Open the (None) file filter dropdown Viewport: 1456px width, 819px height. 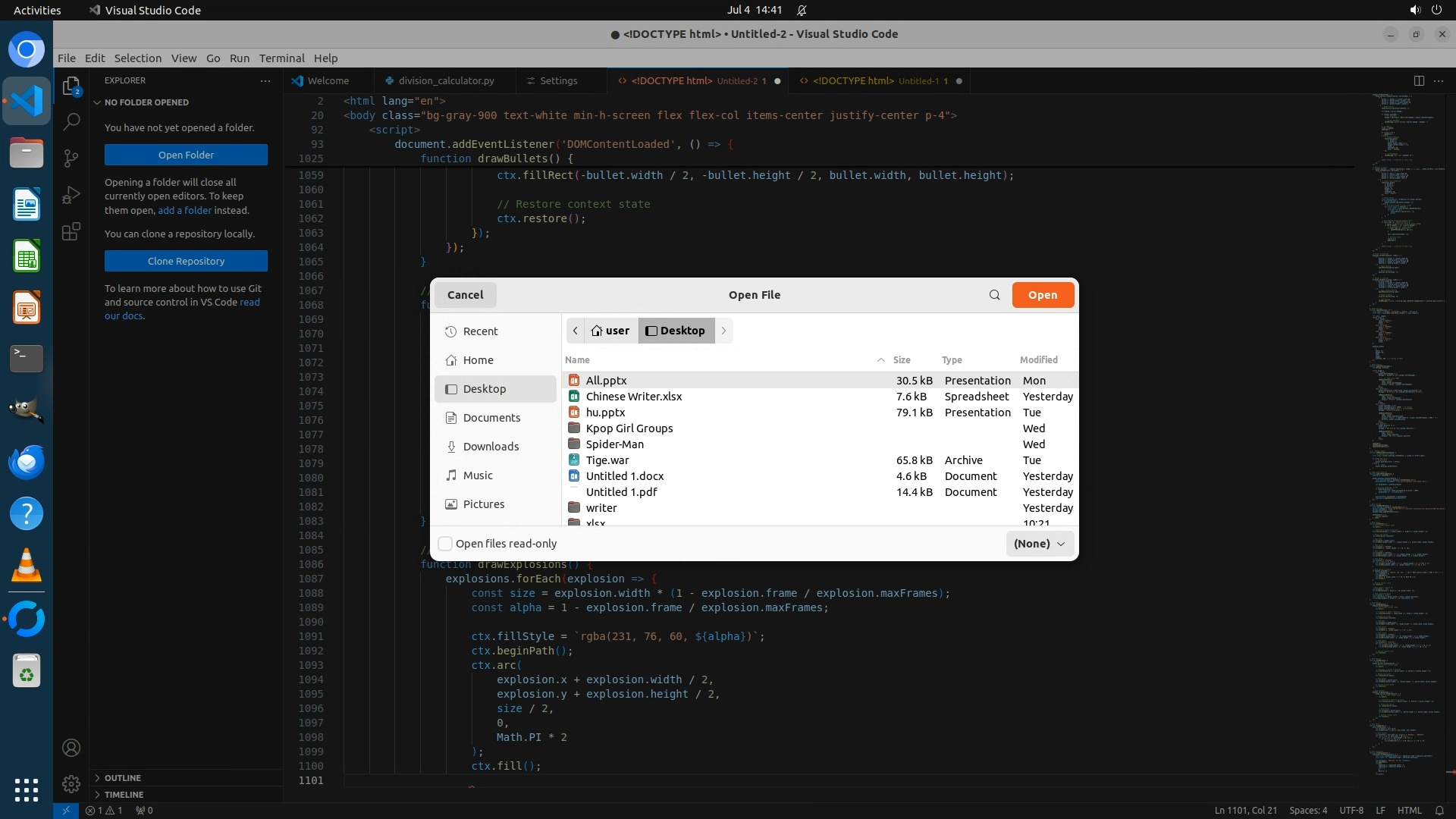[x=1039, y=544]
